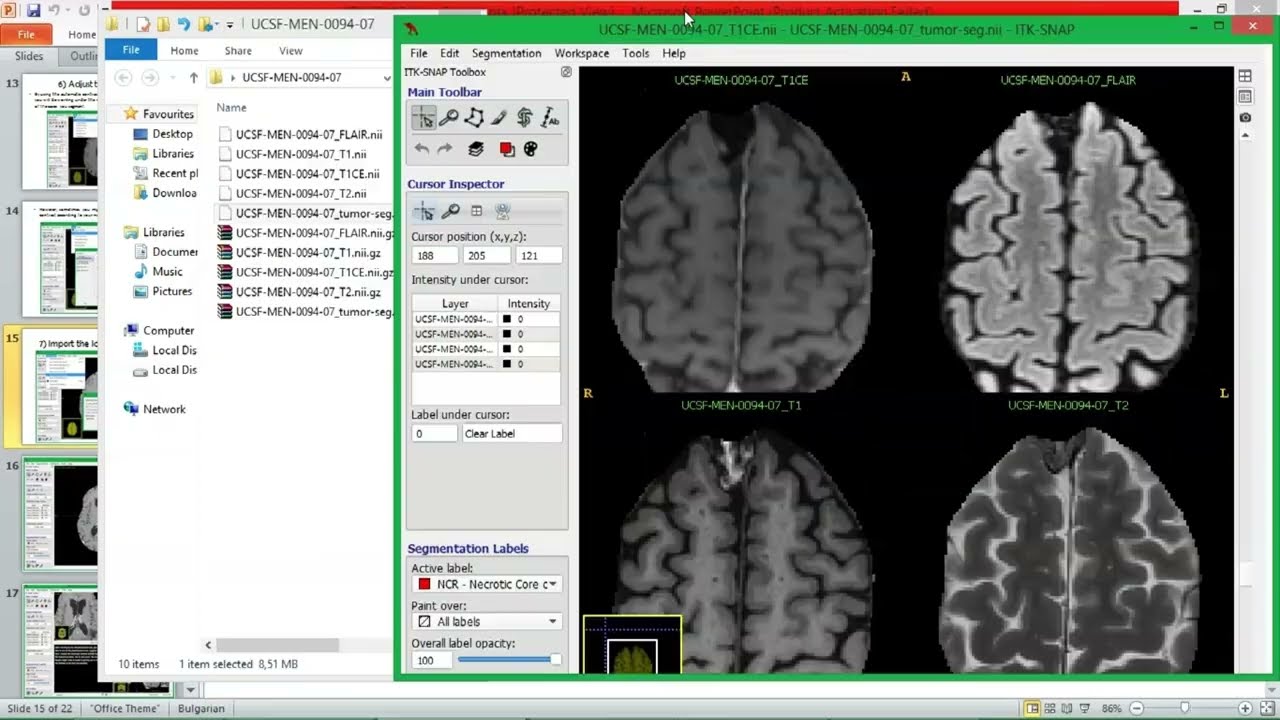Click Fit slide to window icon
The width and height of the screenshot is (1280, 720).
(1267, 708)
